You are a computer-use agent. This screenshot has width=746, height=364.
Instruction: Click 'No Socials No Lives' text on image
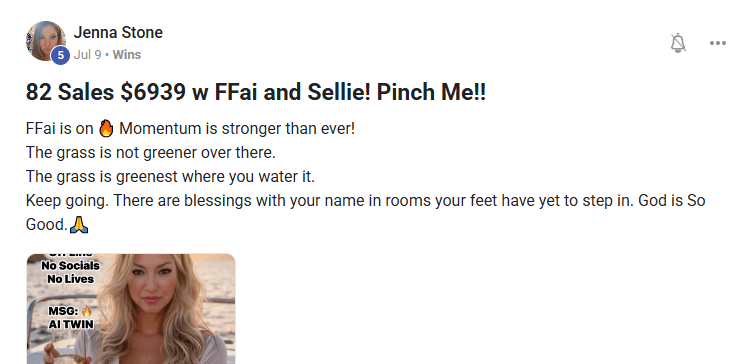pyautogui.click(x=70, y=272)
